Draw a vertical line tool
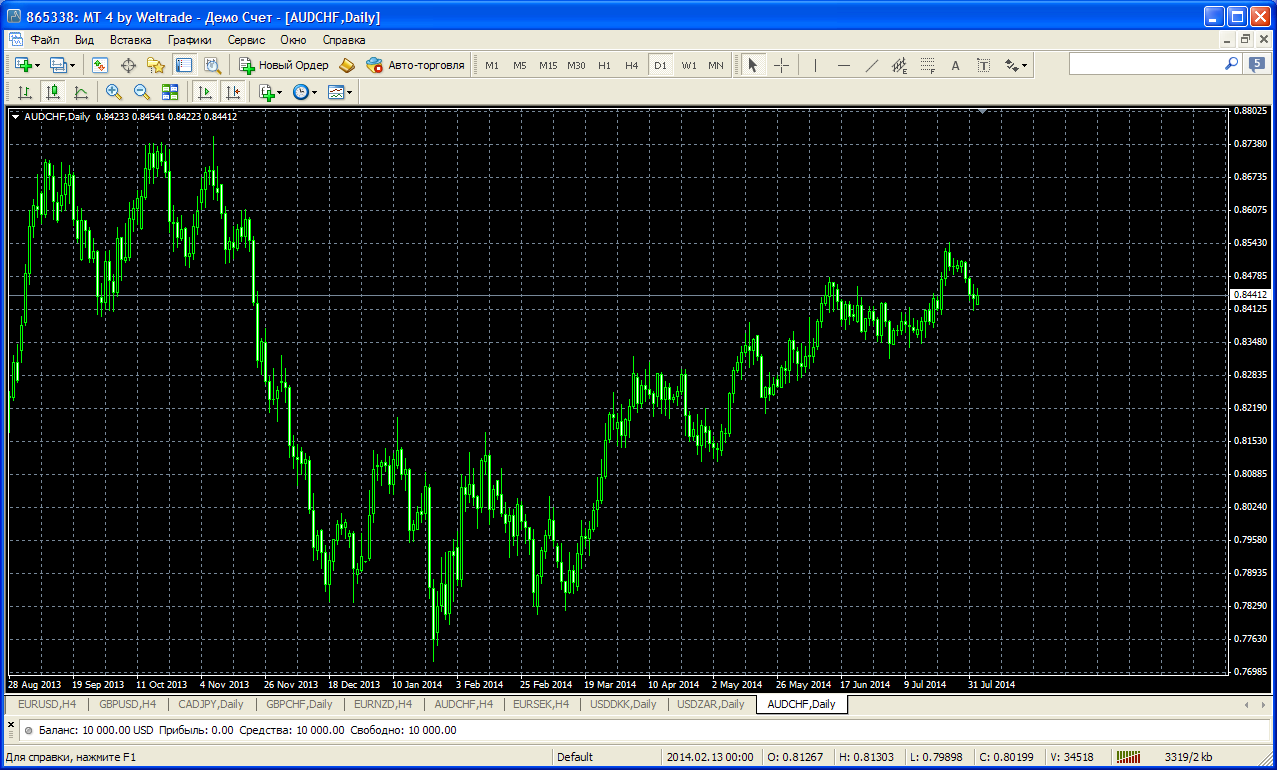The height and width of the screenshot is (770, 1277). [x=816, y=65]
